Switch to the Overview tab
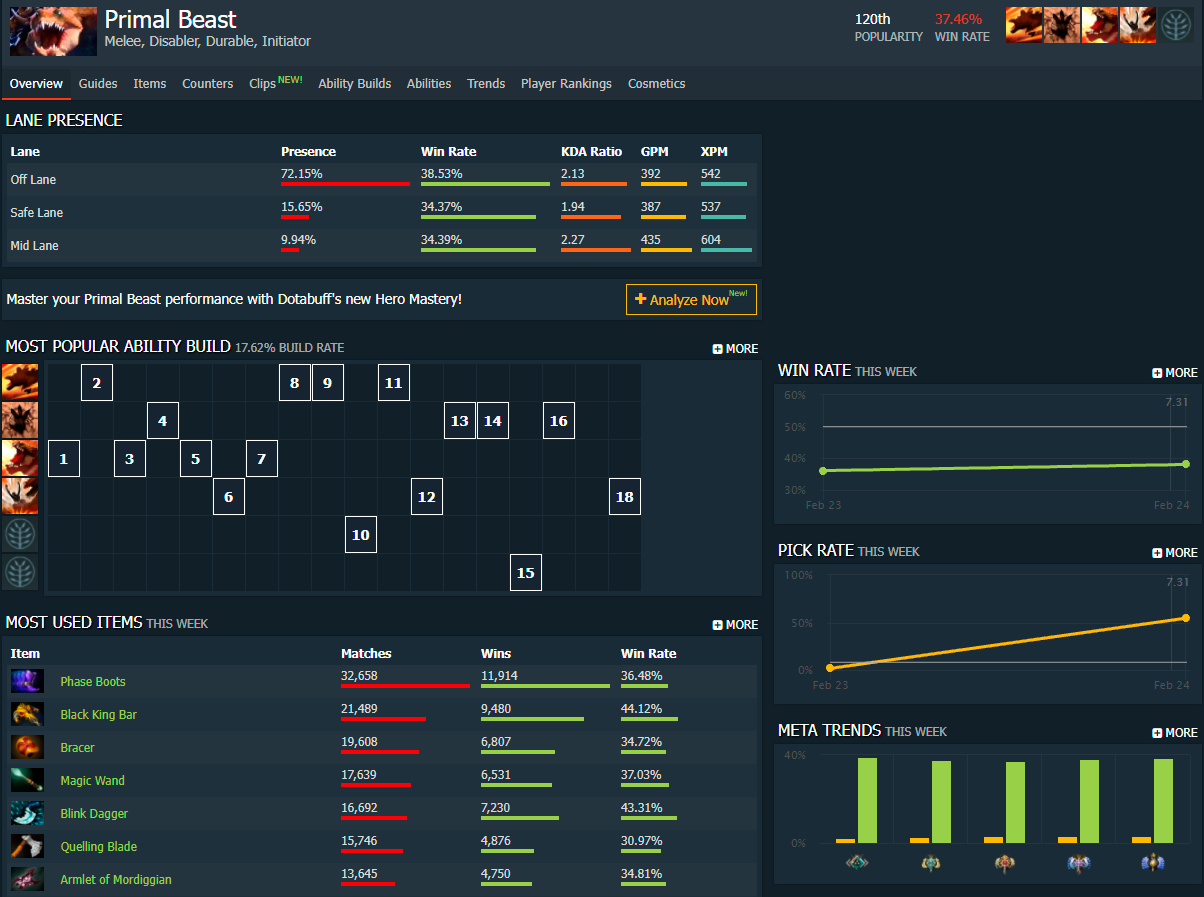 pyautogui.click(x=36, y=84)
